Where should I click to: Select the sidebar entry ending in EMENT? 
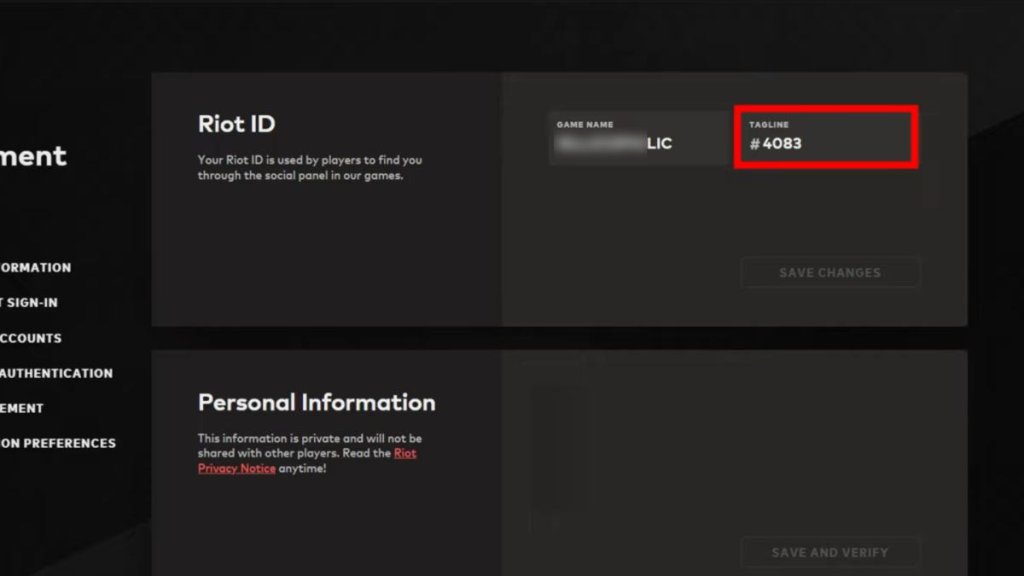click(22, 408)
